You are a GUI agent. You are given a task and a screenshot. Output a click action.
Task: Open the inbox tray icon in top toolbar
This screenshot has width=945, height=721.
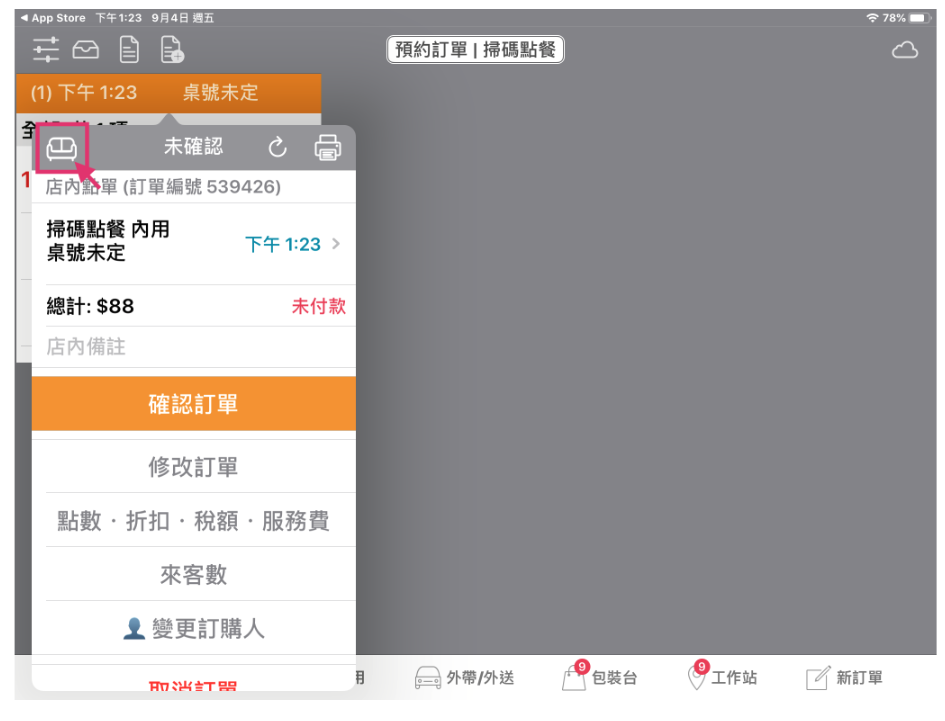pyautogui.click(x=86, y=50)
